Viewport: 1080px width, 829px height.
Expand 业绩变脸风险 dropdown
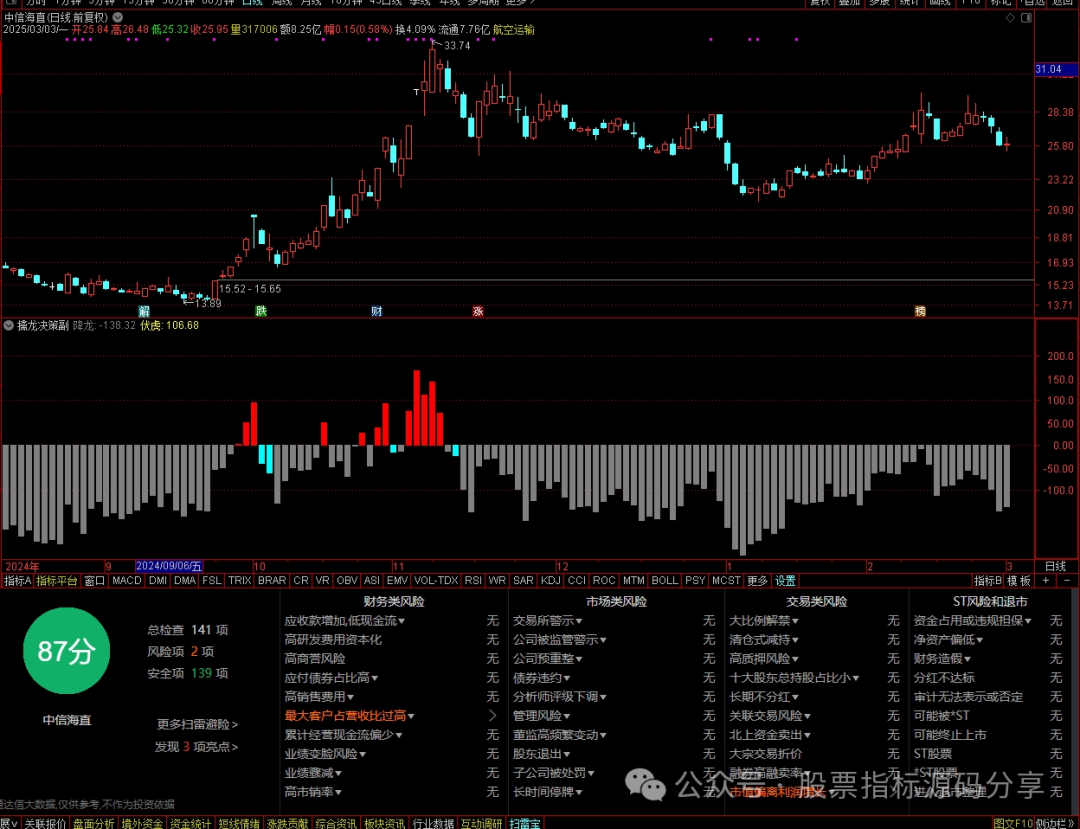coord(362,755)
